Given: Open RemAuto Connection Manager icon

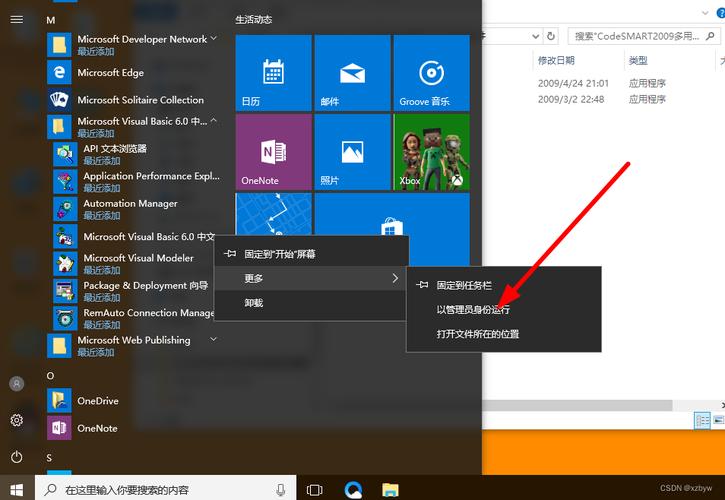Looking at the screenshot, I should pyautogui.click(x=65, y=318).
